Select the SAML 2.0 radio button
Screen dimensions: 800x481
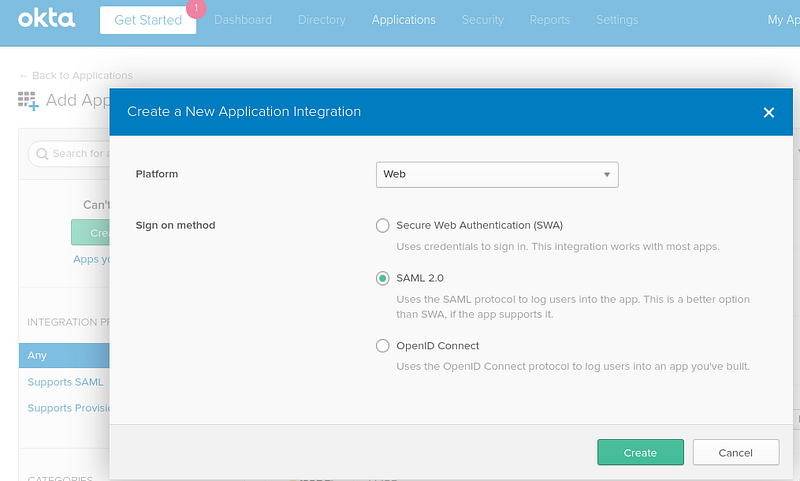point(382,278)
